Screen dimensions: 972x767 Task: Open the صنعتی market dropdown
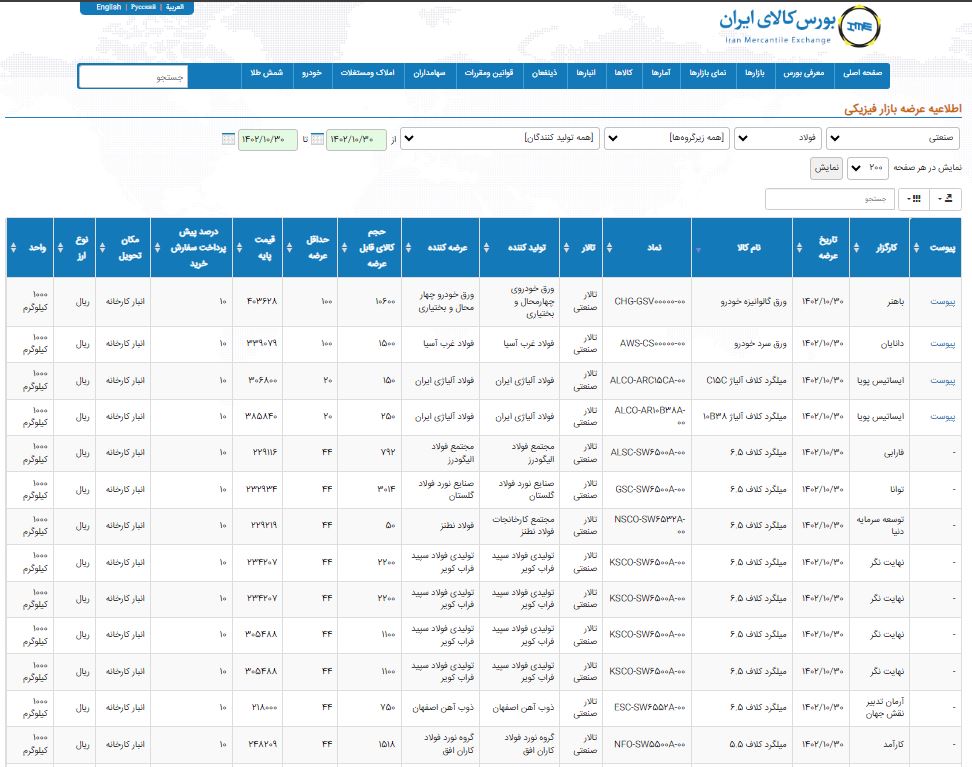tap(893, 138)
